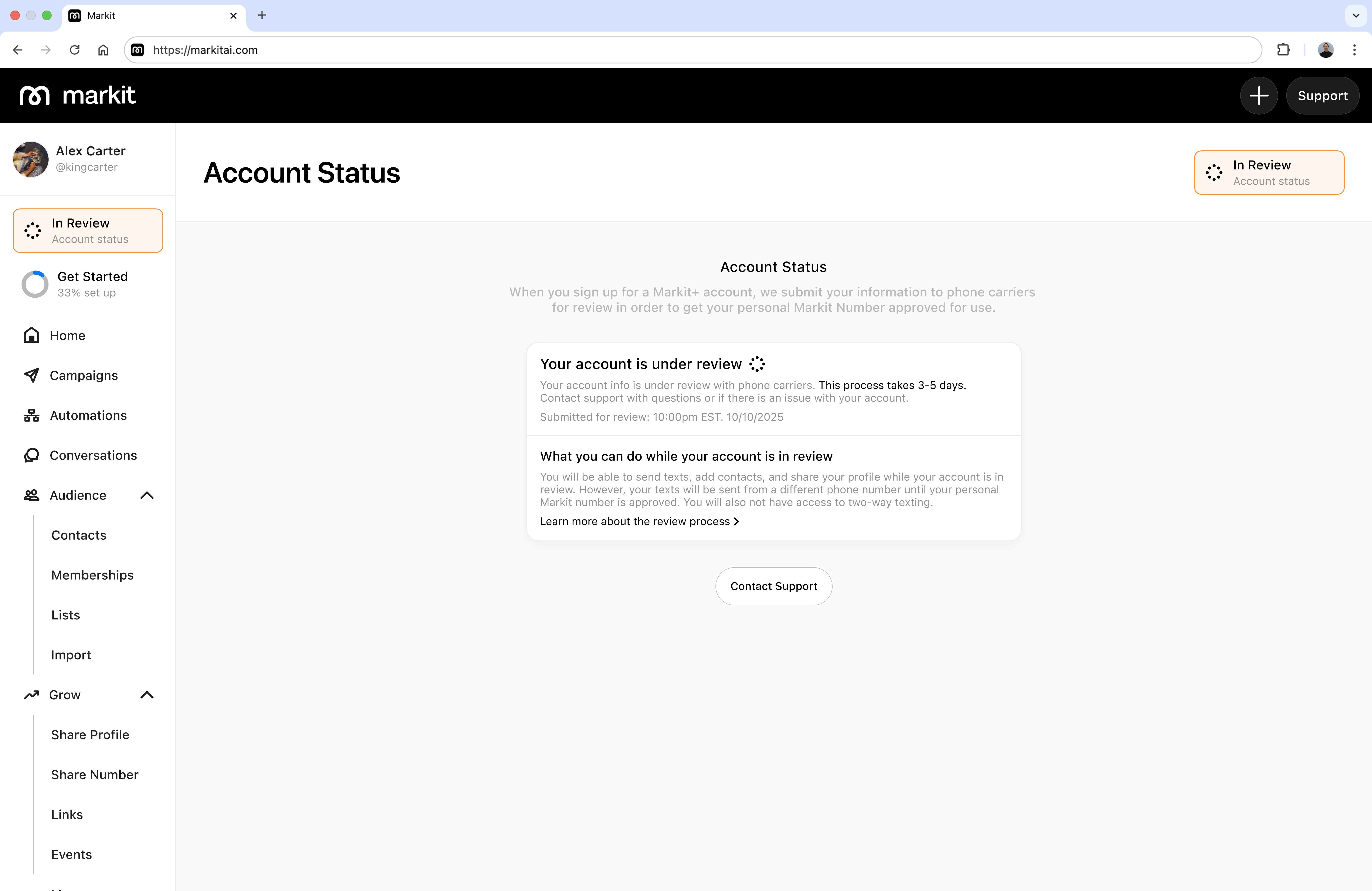The image size is (1372, 891).
Task: Click the browser back arrow
Action: pos(18,50)
